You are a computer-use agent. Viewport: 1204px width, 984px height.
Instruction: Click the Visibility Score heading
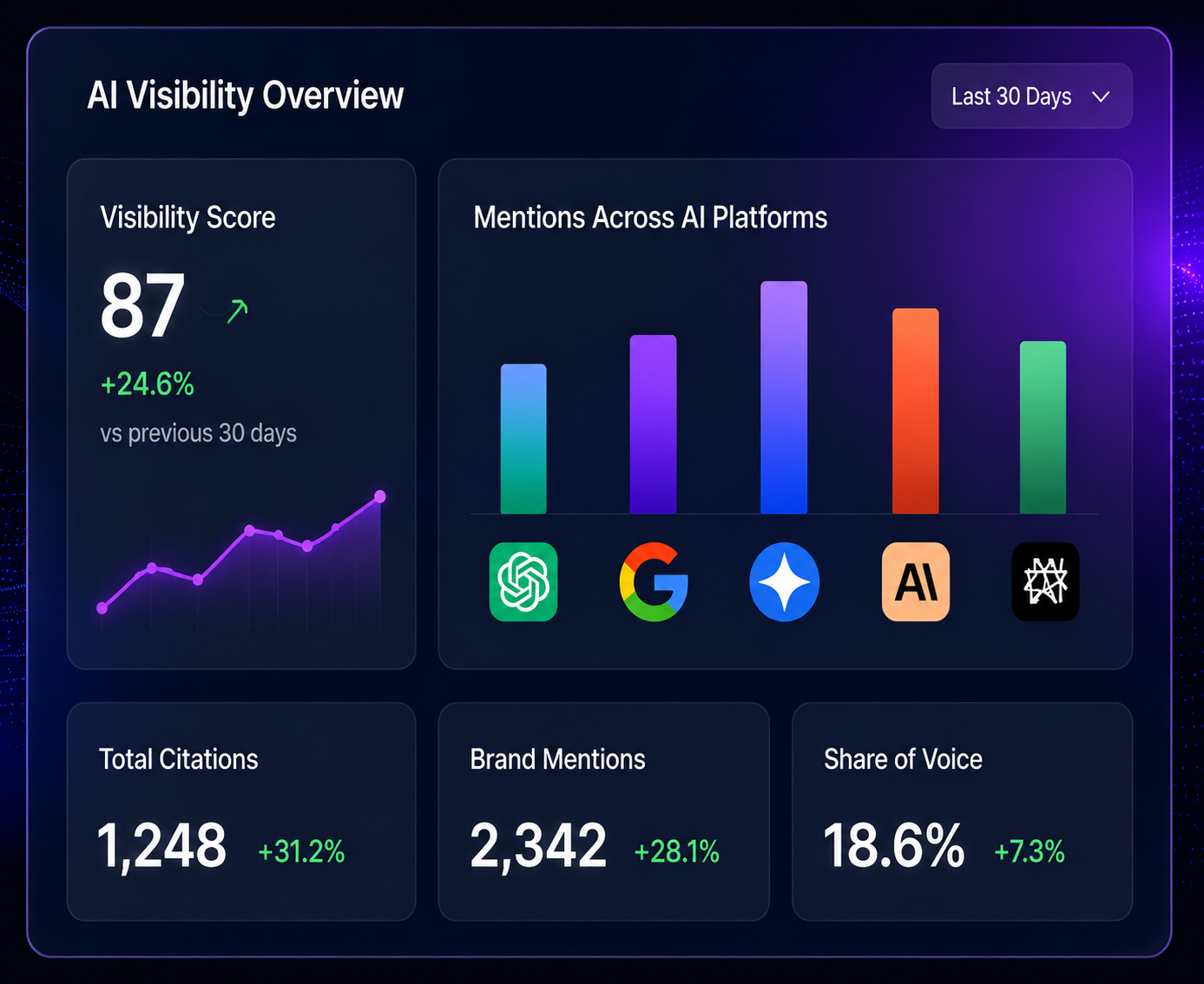click(188, 217)
